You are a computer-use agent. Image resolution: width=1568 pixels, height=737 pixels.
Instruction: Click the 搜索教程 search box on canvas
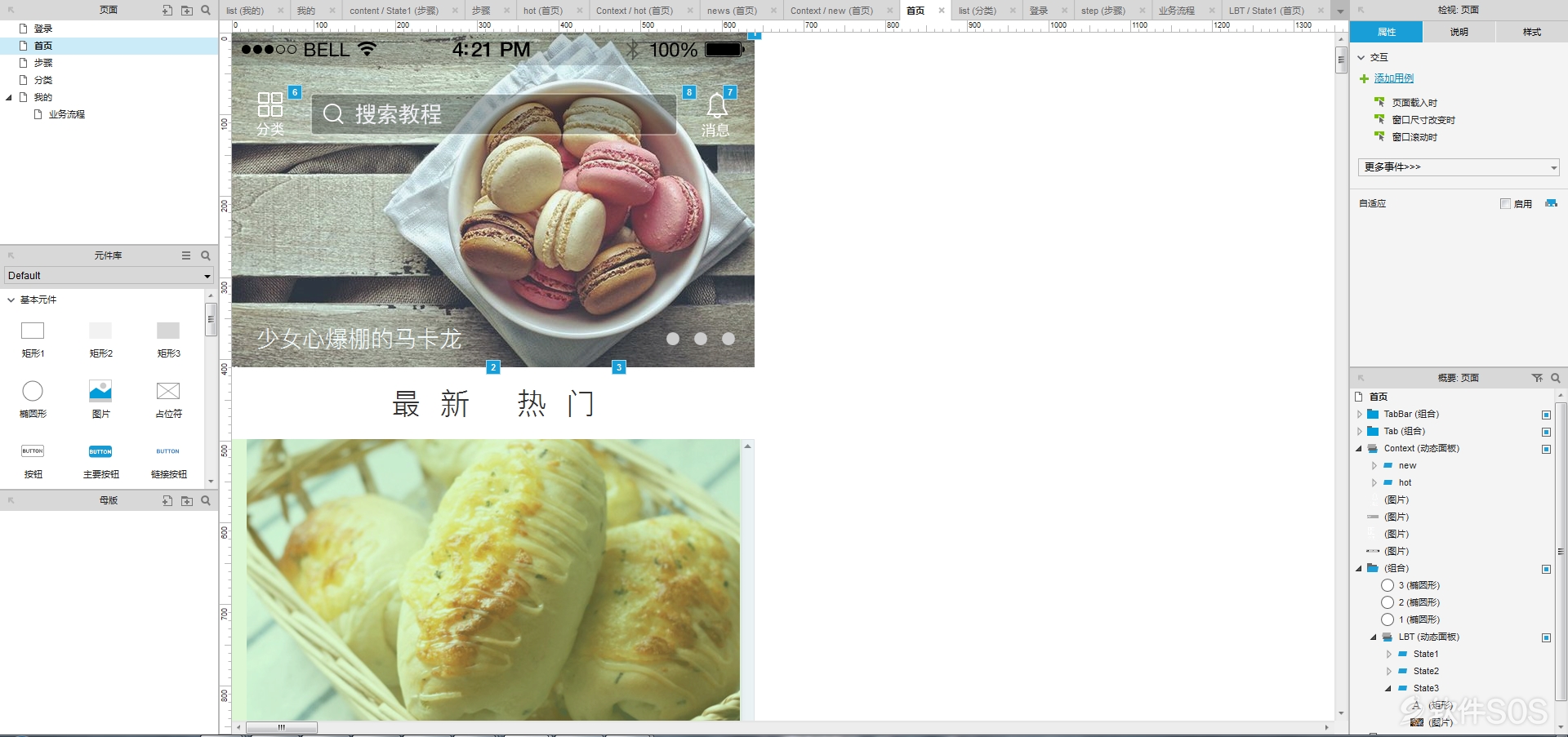tap(494, 113)
